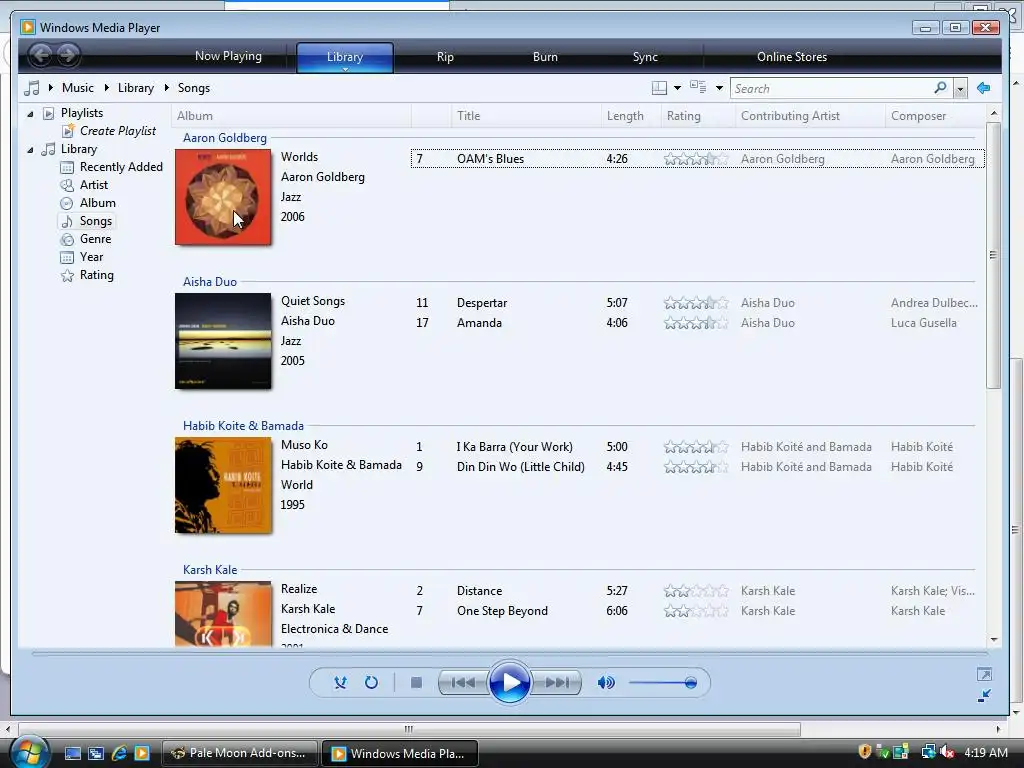The width and height of the screenshot is (1024, 768).
Task: Go forward with the right arrow button
Action: 67,56
